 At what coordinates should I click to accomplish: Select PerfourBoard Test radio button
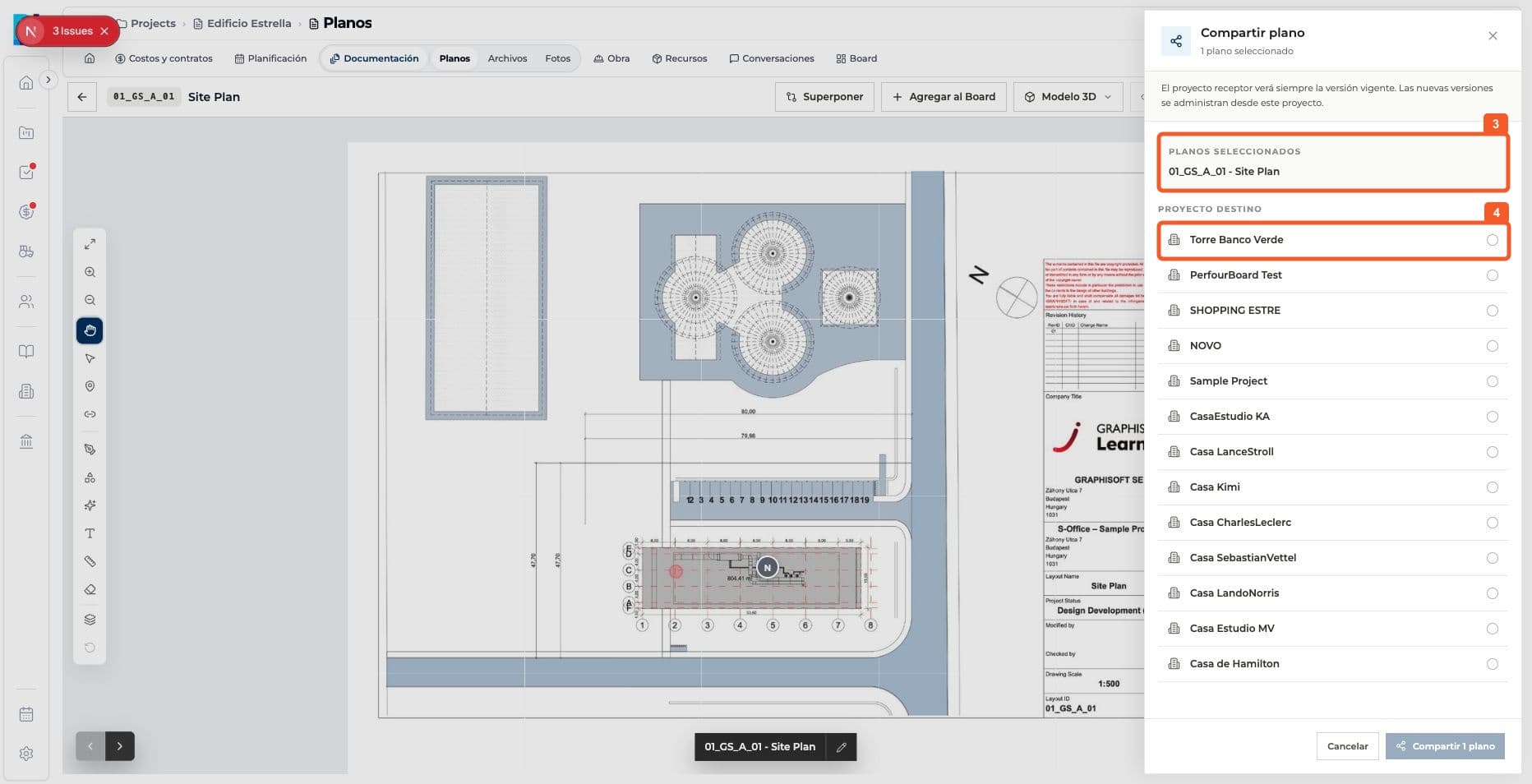point(1492,275)
